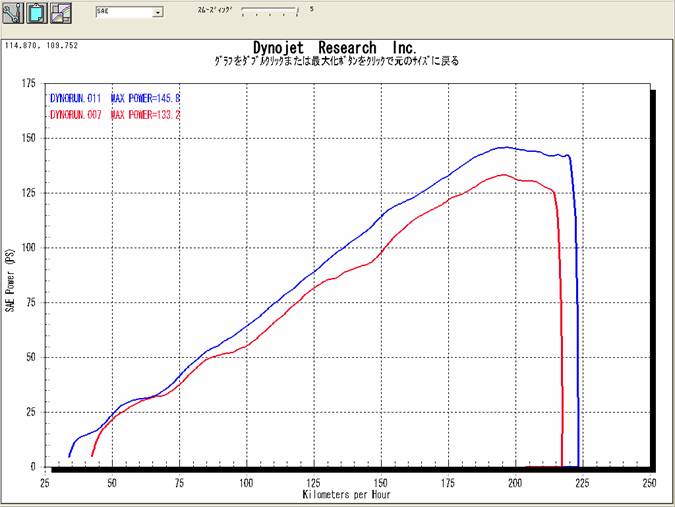Click the blue MAX POWER=145.8 label

[146, 99]
